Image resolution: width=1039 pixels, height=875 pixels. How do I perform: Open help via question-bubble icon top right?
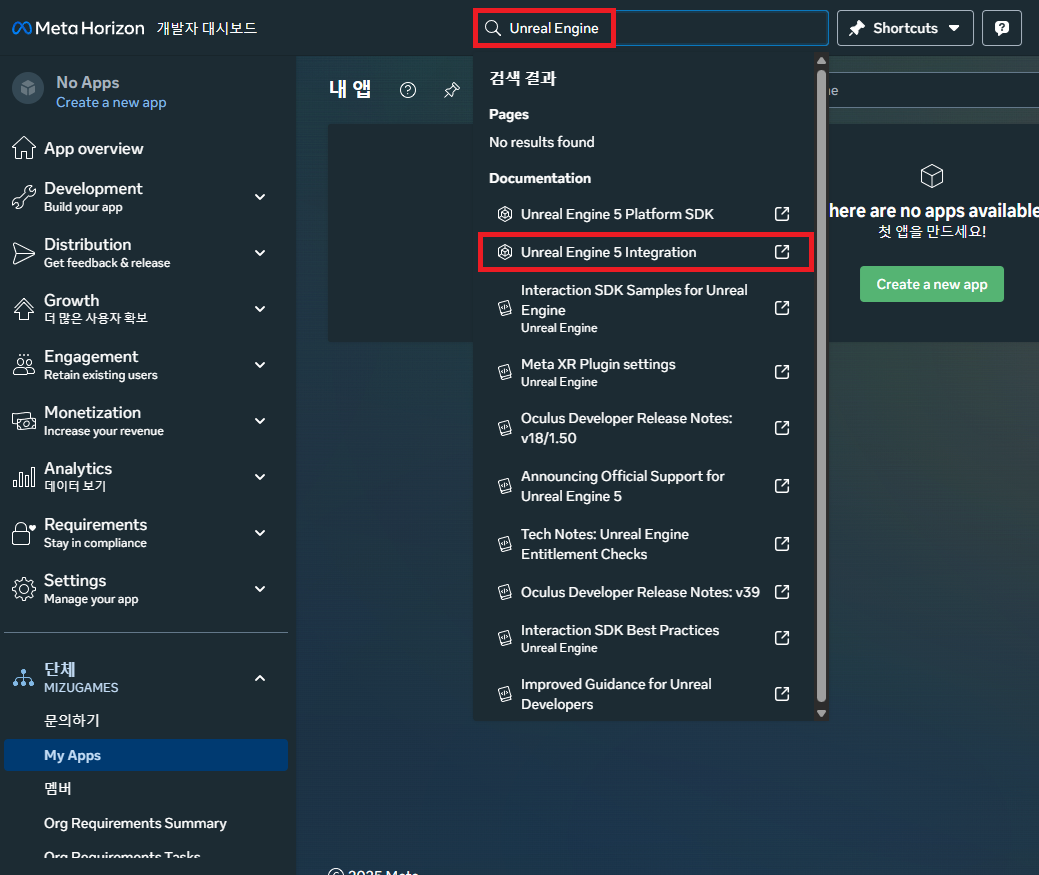(x=1001, y=28)
